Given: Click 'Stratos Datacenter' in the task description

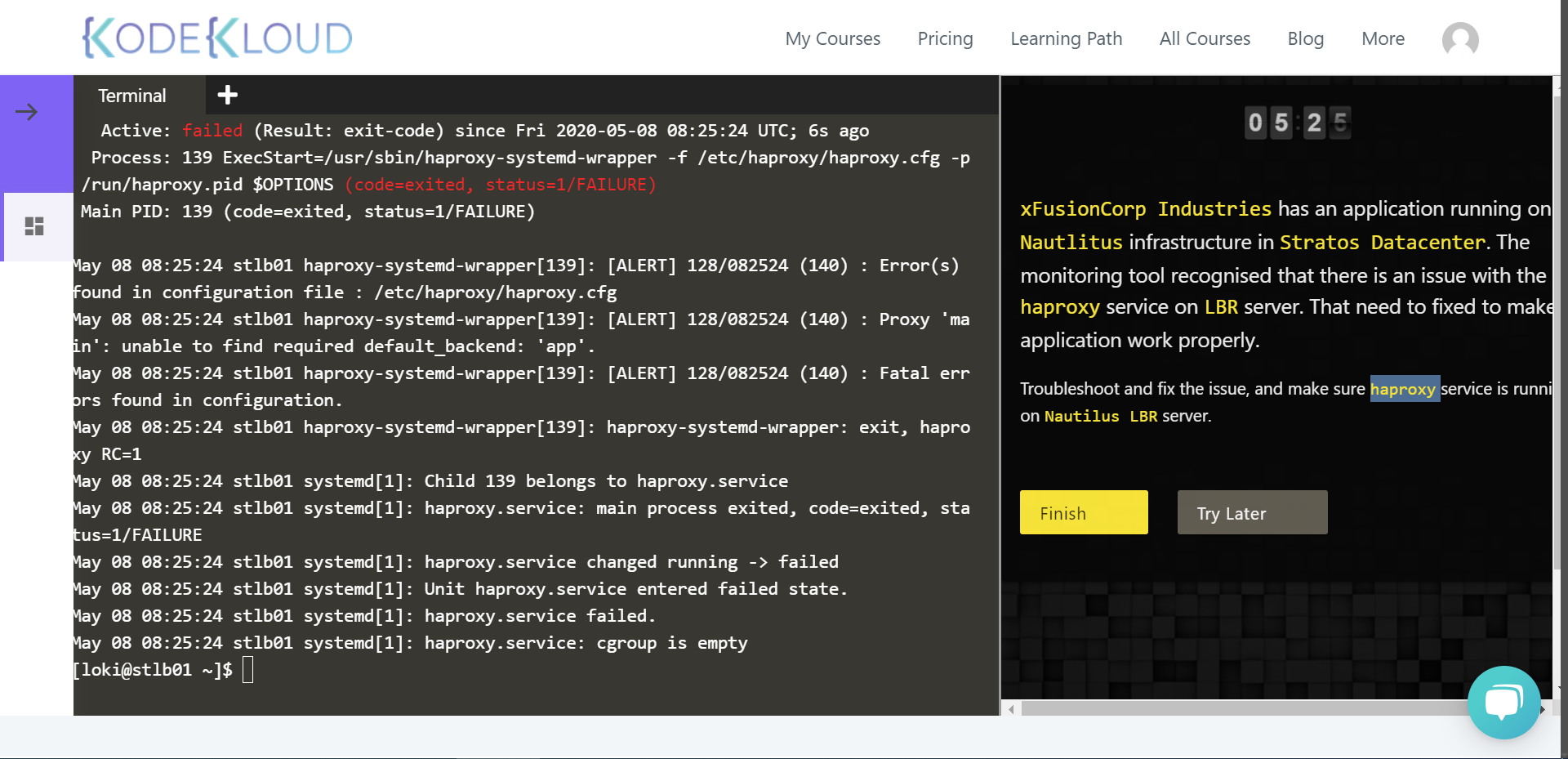Looking at the screenshot, I should [x=1382, y=243].
